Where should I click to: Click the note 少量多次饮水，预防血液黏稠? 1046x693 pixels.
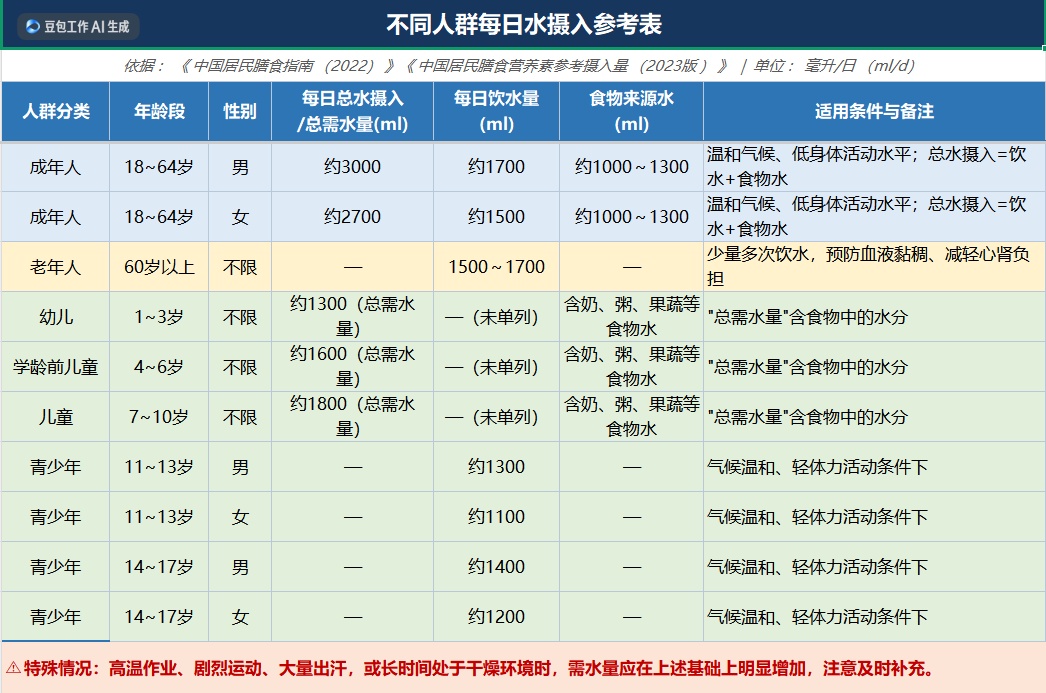(x=874, y=267)
